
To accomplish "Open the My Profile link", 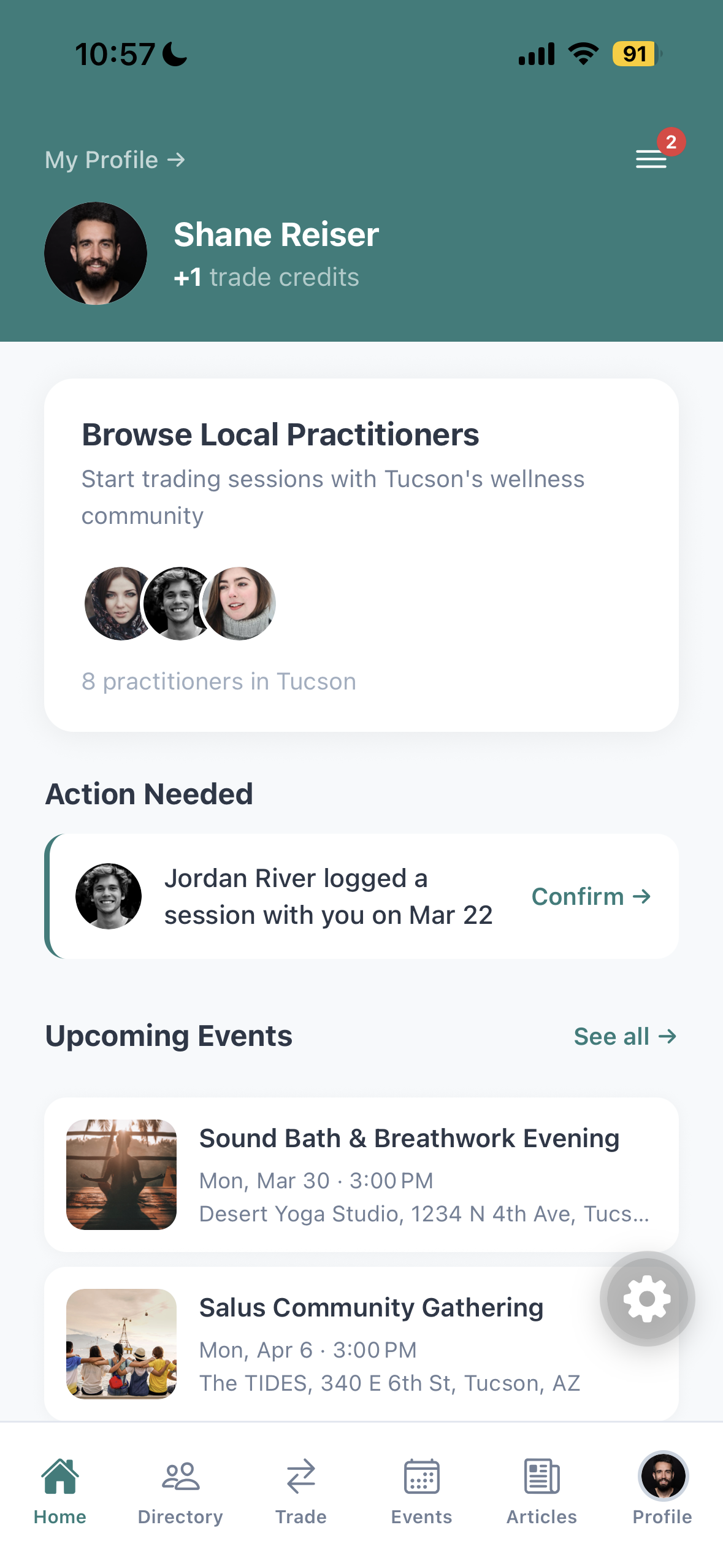I will click(115, 160).
